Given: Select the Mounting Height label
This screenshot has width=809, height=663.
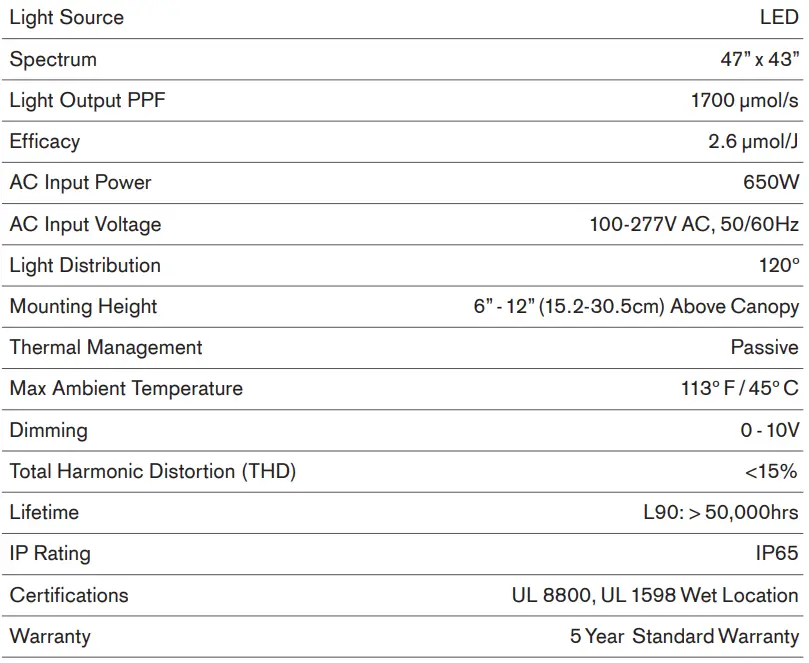Looking at the screenshot, I should click(83, 306).
